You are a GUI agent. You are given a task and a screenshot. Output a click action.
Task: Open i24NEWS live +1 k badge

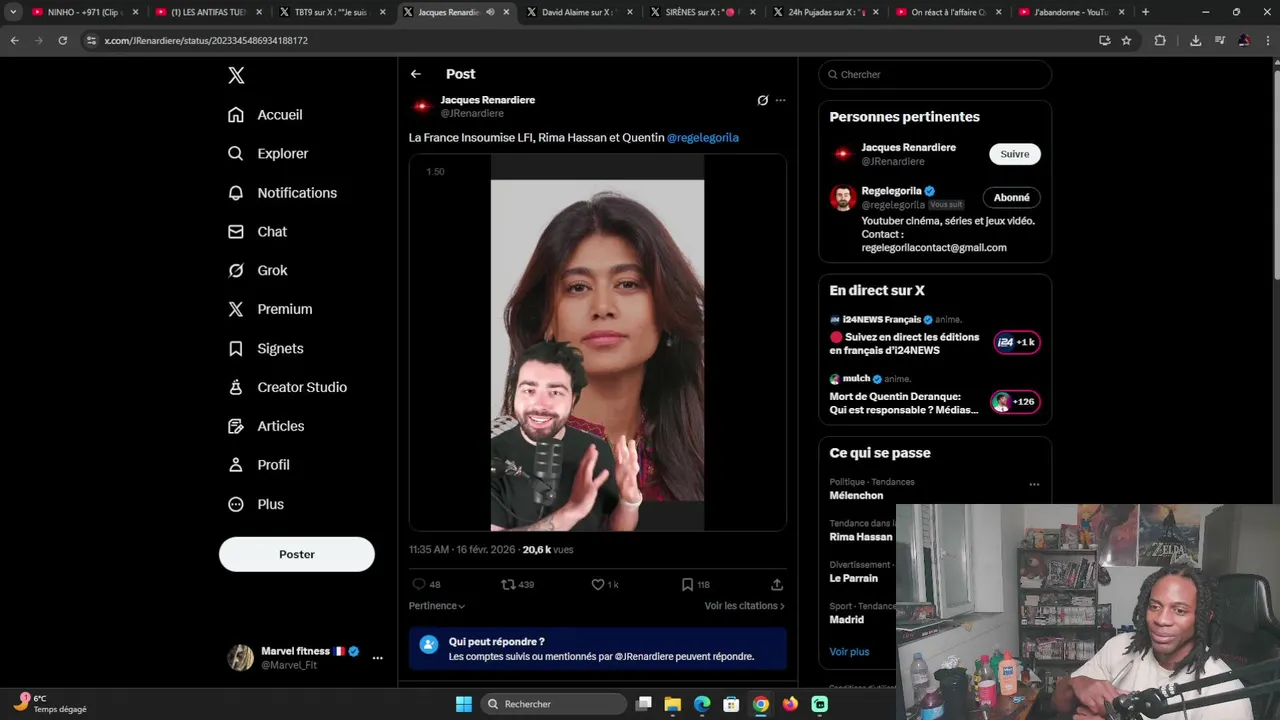tap(1016, 342)
